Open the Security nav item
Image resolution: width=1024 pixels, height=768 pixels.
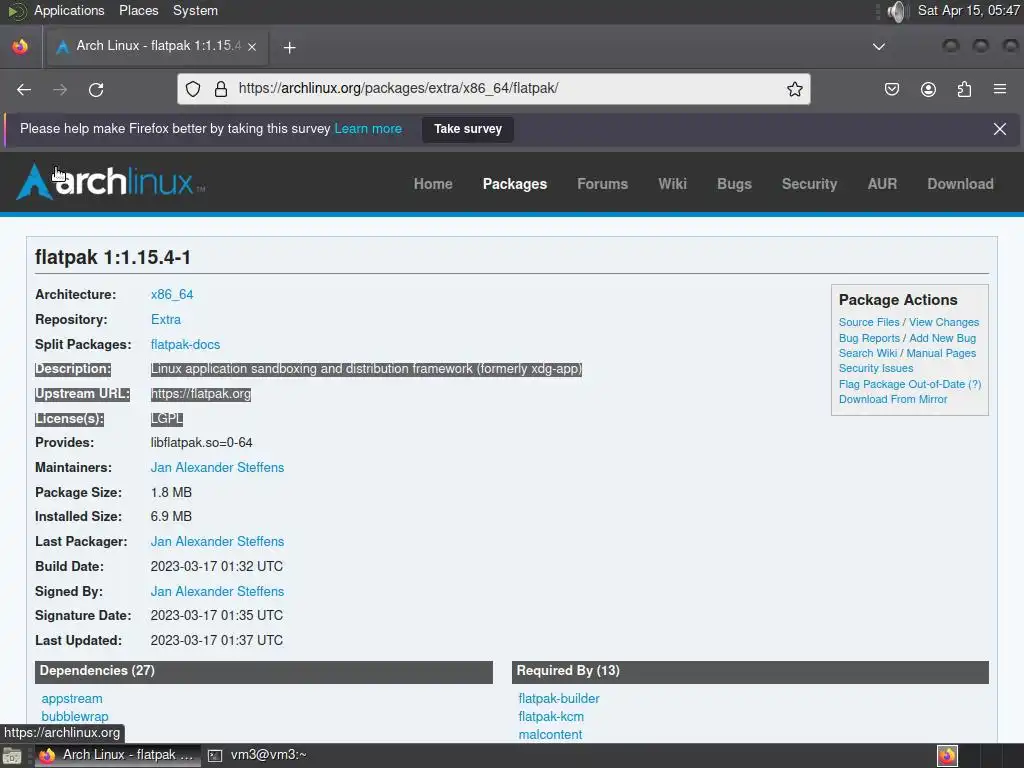(x=809, y=184)
